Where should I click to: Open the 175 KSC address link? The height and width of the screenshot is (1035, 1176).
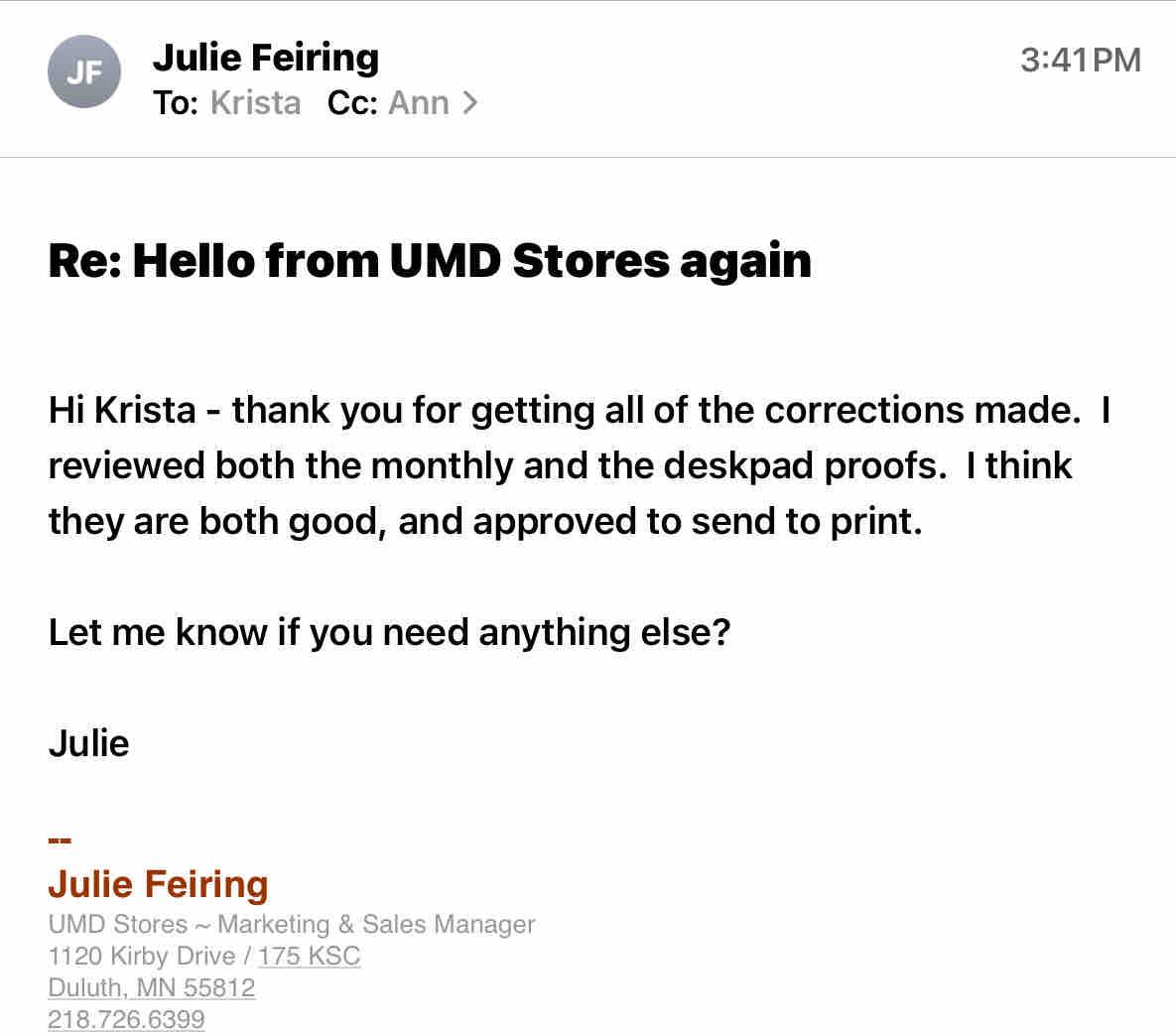[309, 956]
